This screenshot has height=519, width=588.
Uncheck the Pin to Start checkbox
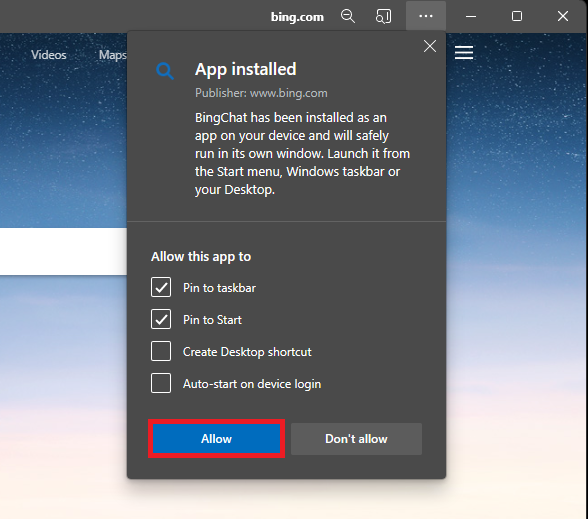tap(161, 319)
